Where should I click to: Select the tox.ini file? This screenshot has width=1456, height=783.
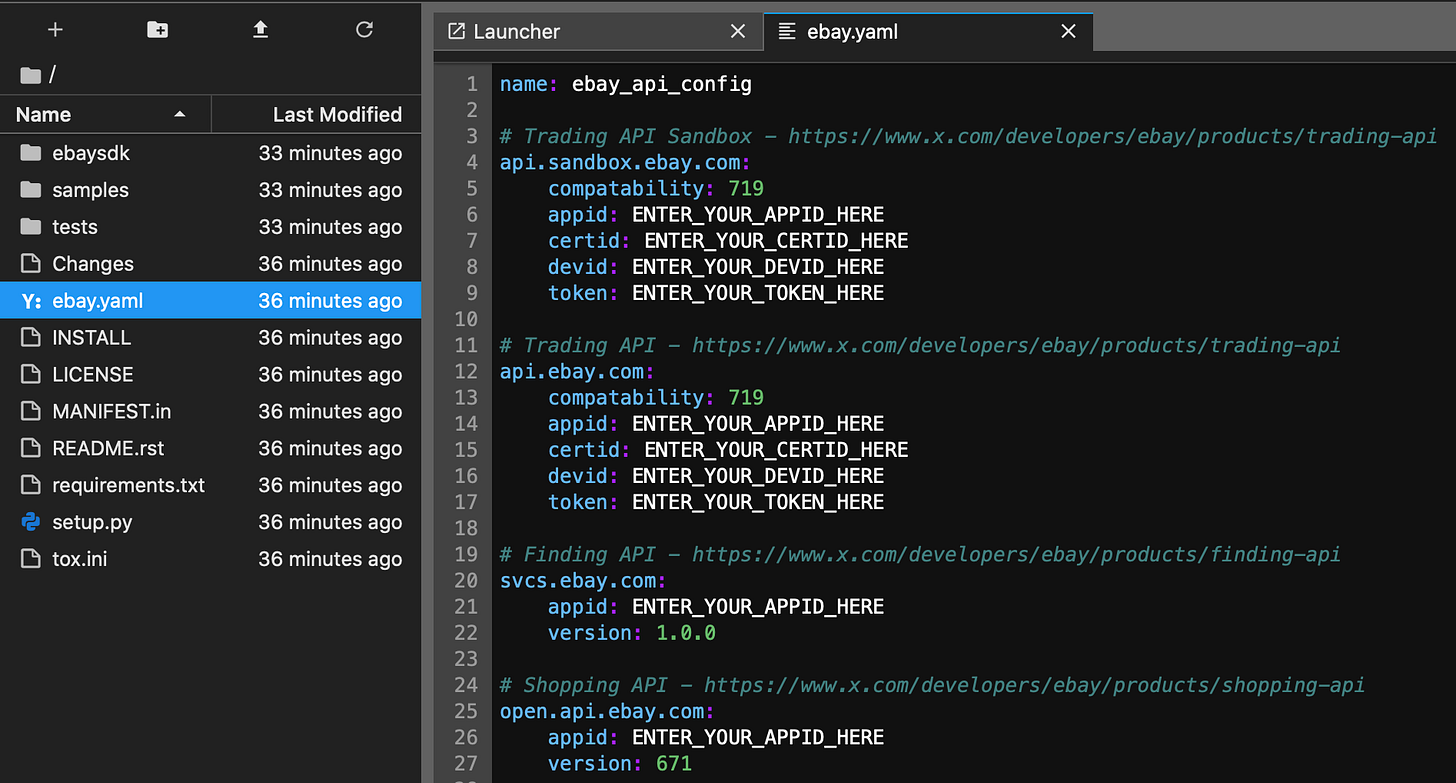click(79, 559)
